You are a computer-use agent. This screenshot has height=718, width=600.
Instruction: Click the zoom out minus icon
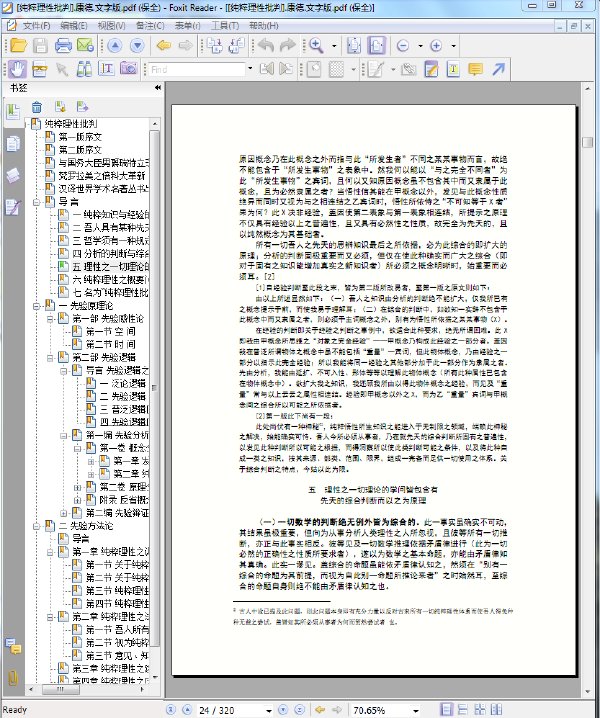click(403, 45)
